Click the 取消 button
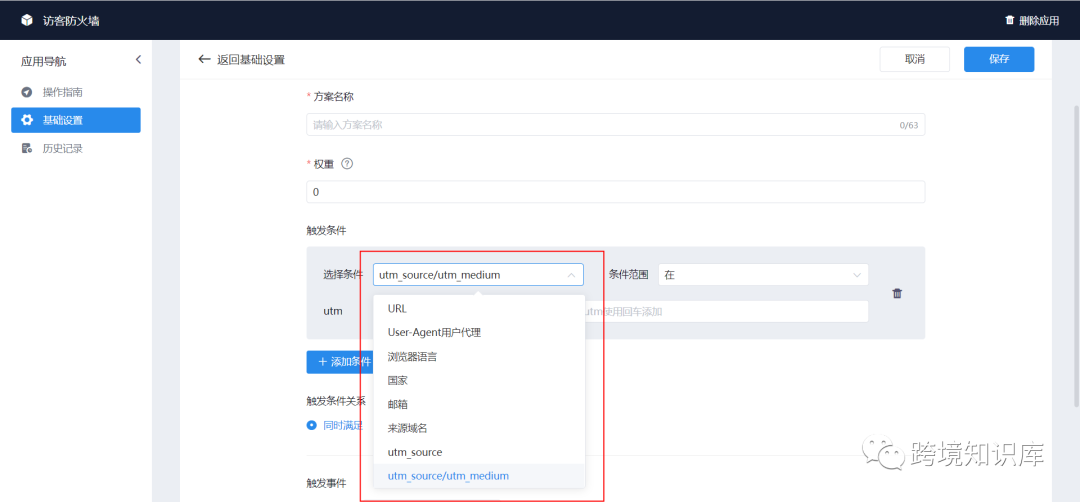This screenshot has width=1080, height=502. tap(915, 59)
